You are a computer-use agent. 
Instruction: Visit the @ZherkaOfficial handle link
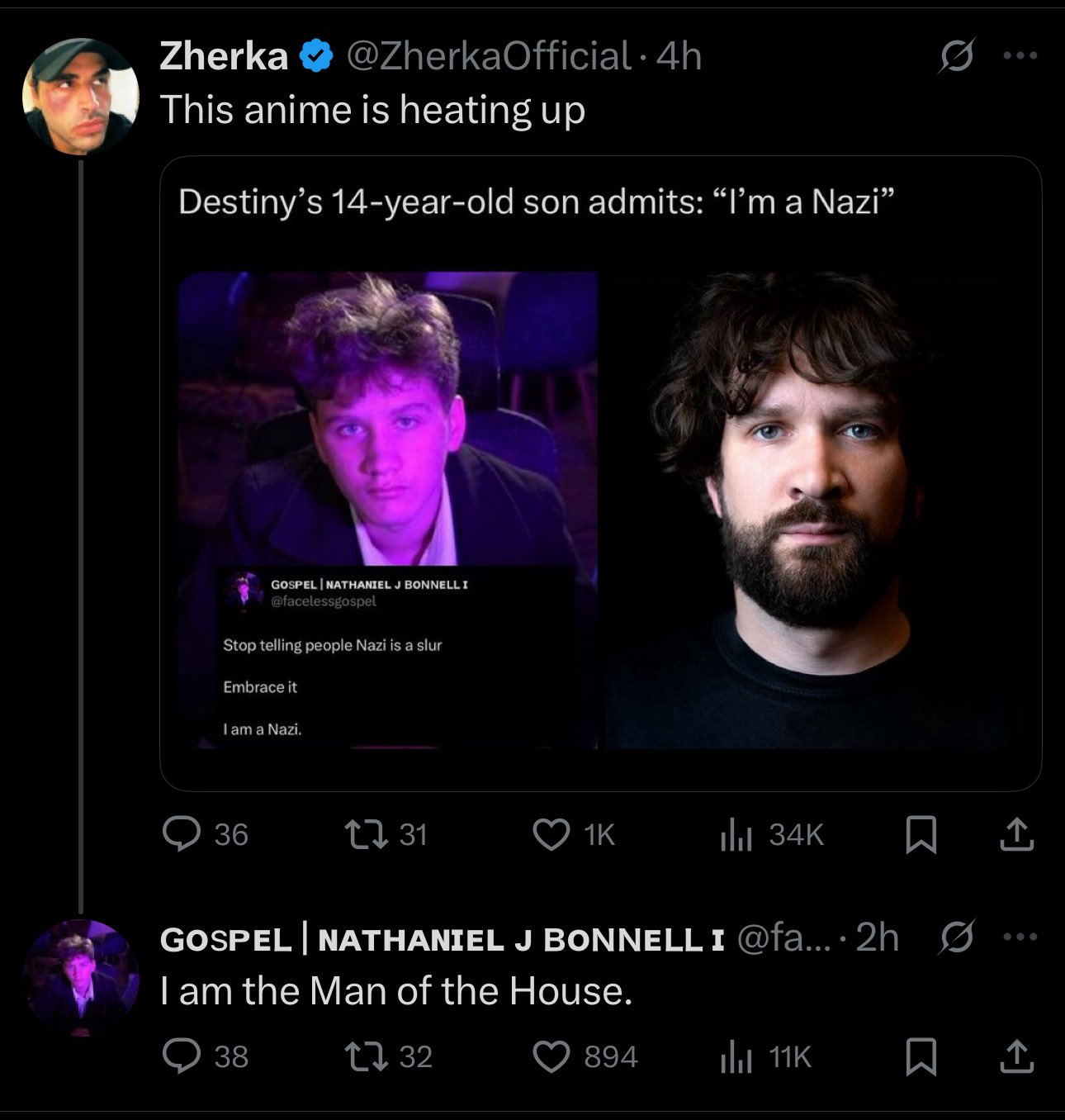489,56
